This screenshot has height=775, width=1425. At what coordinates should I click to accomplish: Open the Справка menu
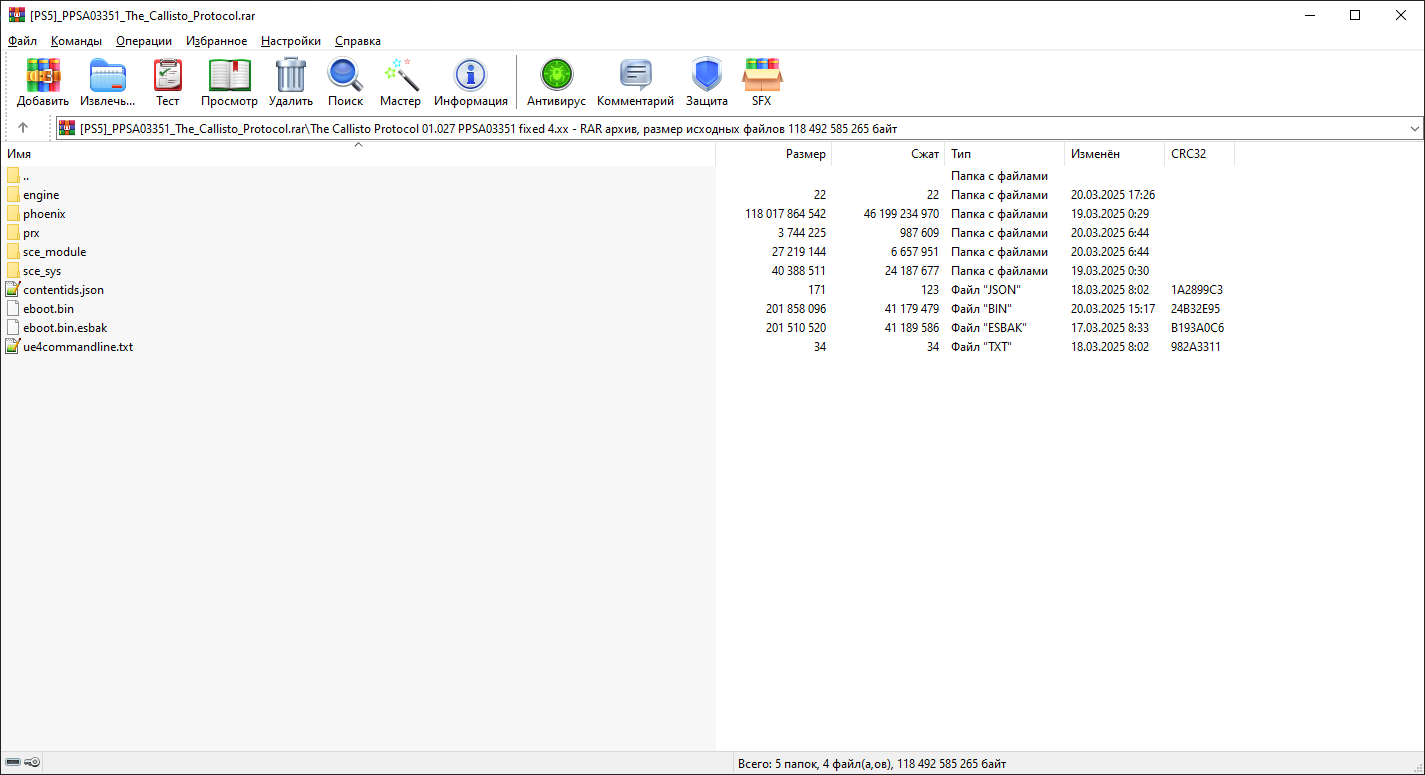tap(358, 41)
